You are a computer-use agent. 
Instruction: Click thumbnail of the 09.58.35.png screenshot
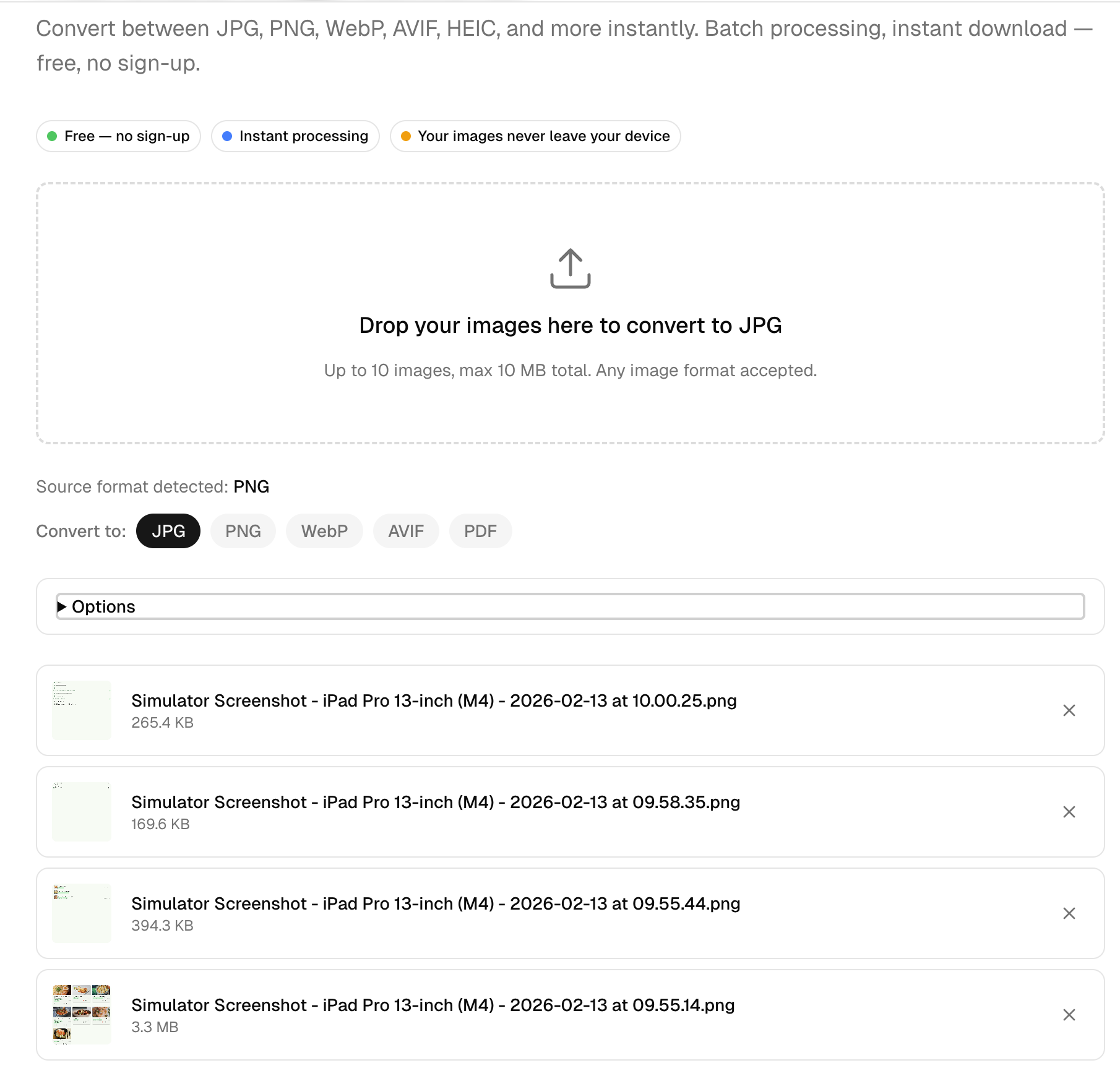[x=82, y=812]
